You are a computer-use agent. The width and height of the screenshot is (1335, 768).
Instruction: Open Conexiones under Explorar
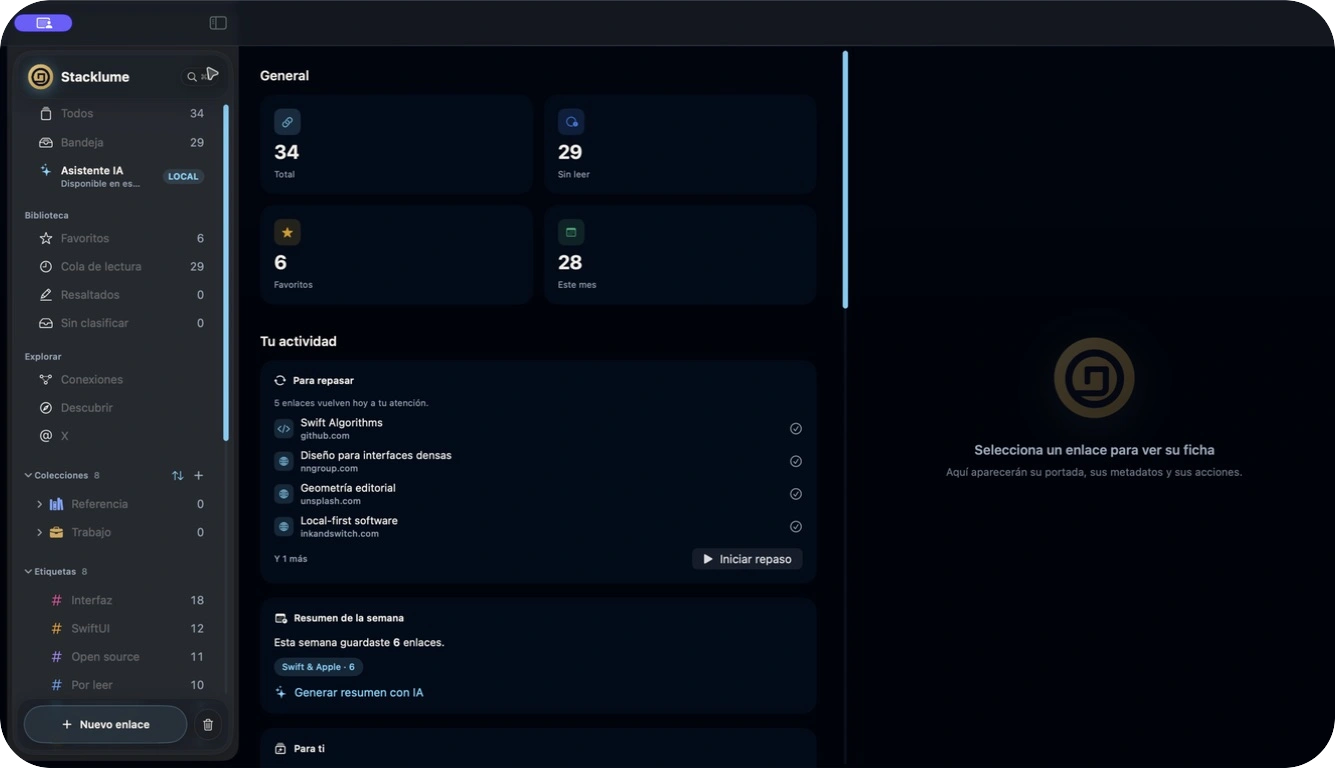[x=121, y=380]
